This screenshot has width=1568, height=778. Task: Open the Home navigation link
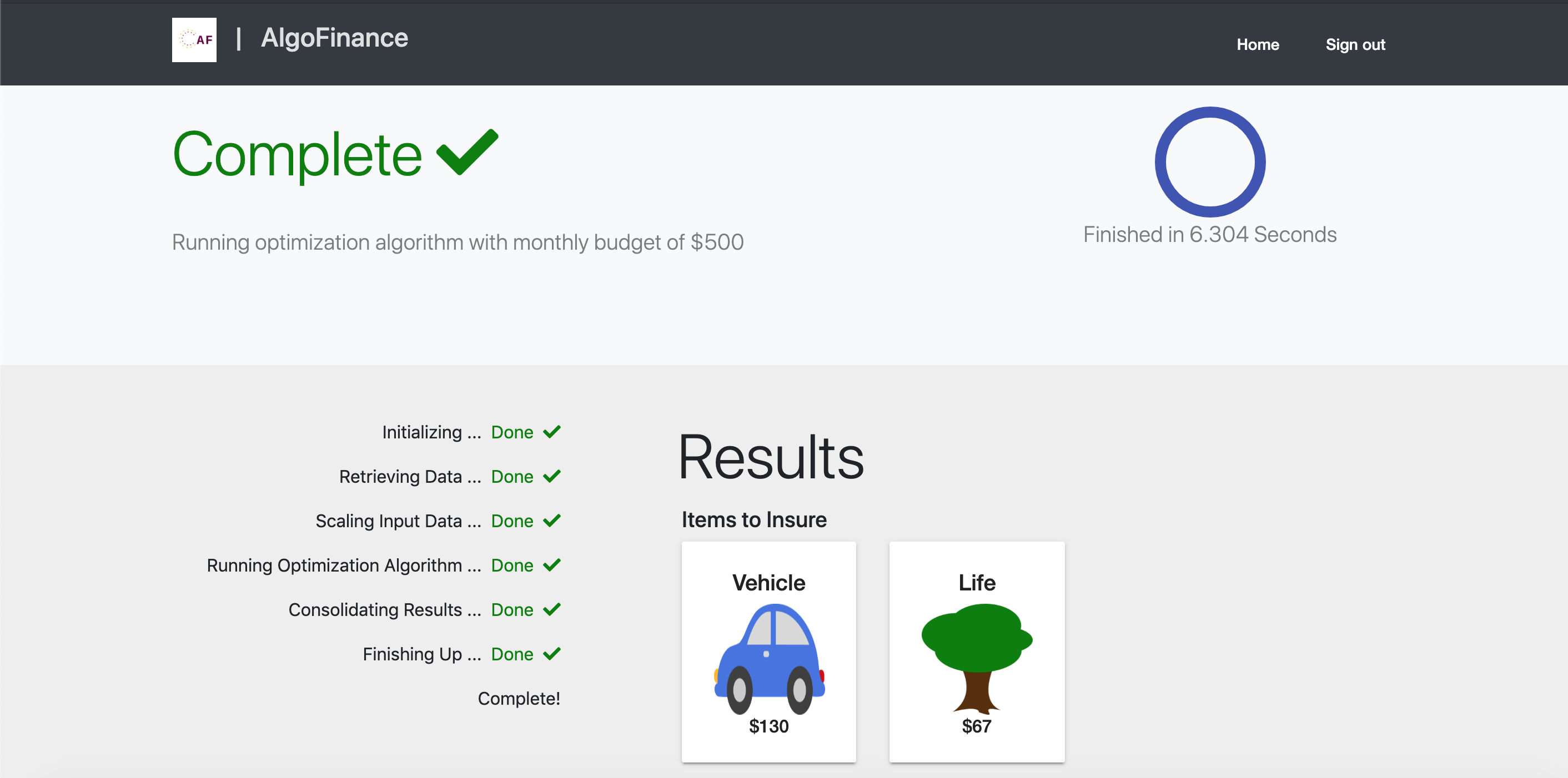click(1258, 44)
